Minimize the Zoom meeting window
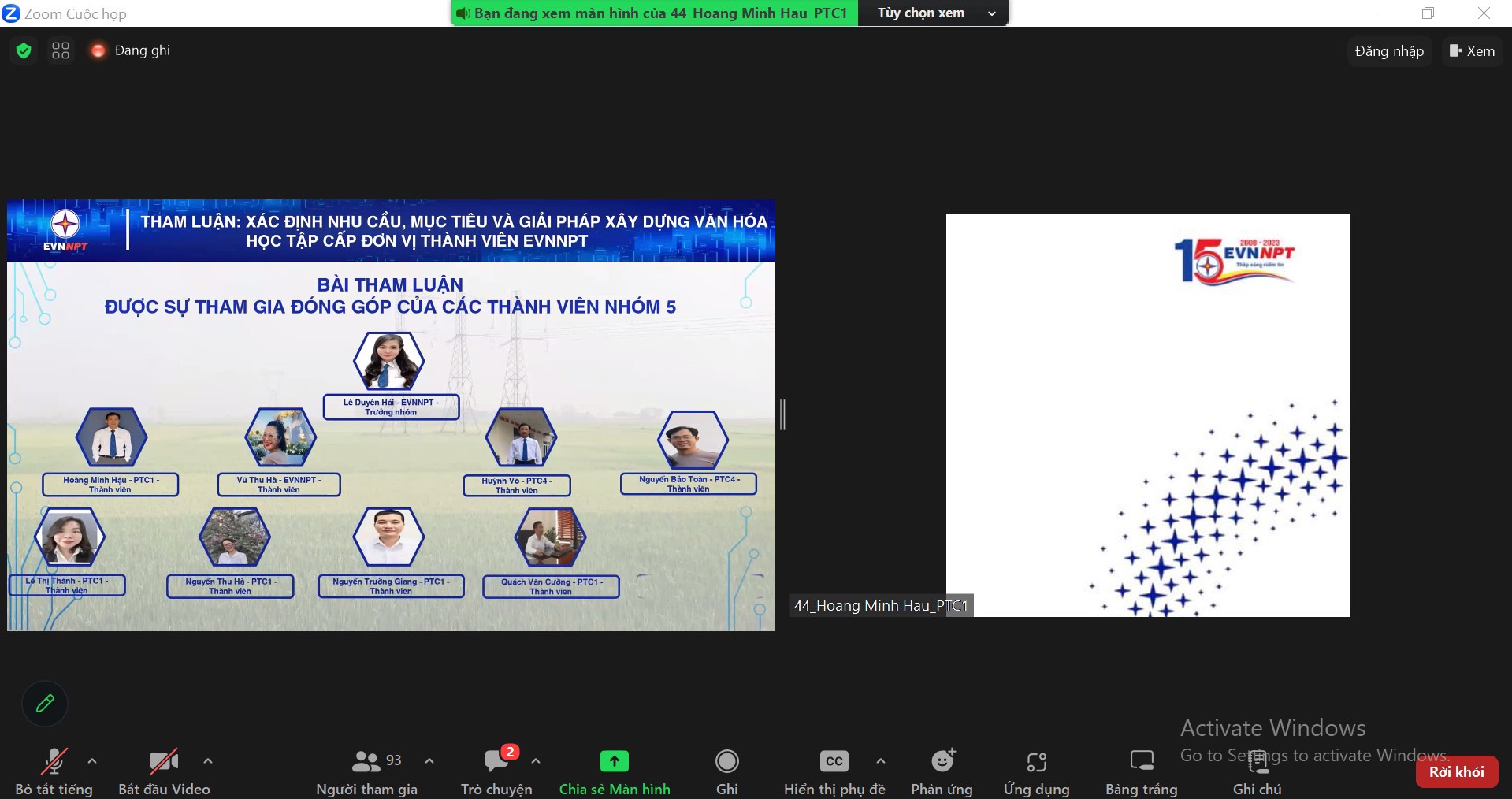 [x=1373, y=13]
